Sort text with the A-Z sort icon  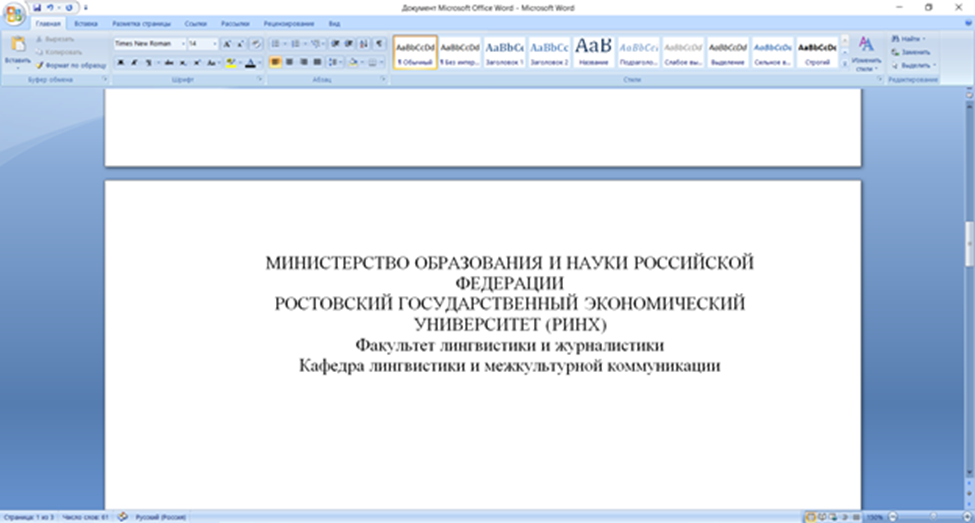pyautogui.click(x=364, y=44)
